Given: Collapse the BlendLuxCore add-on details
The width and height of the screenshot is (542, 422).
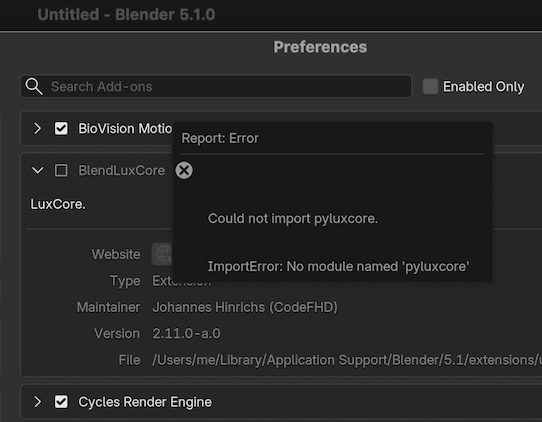Looking at the screenshot, I should click(37, 170).
